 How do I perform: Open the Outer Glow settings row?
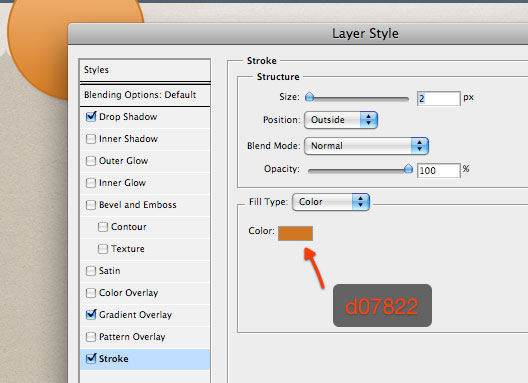pyautogui.click(x=145, y=161)
